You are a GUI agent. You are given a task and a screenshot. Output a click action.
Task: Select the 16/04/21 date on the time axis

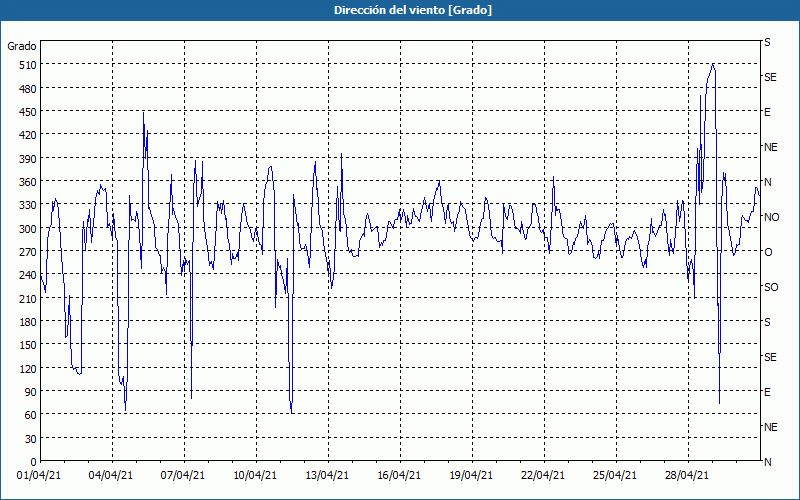[x=399, y=476]
